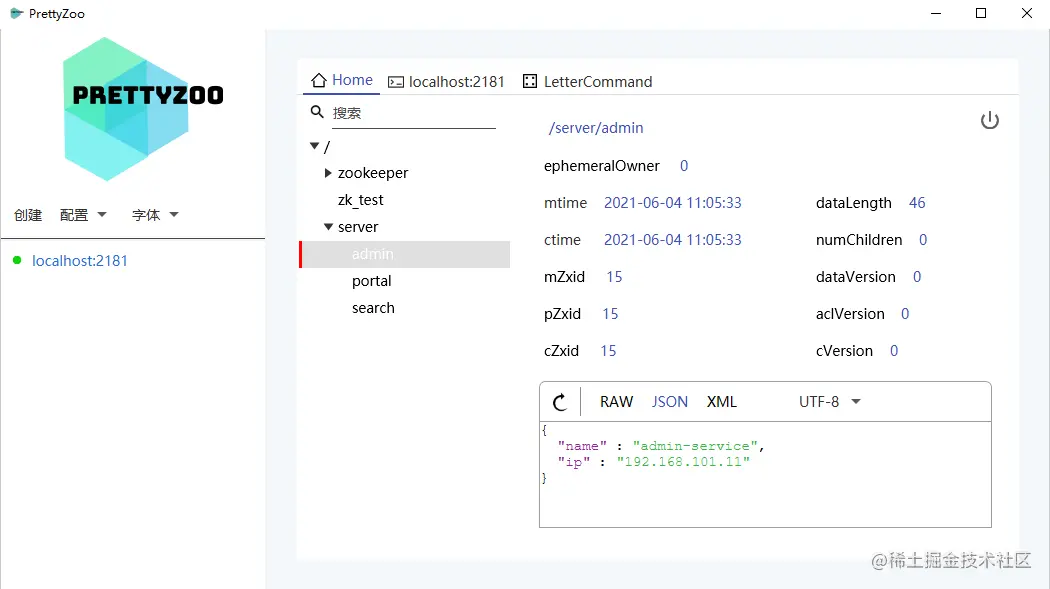Select the zookeeper tree node label
Screen dimensions: 1050x589
pyautogui.click(x=373, y=173)
